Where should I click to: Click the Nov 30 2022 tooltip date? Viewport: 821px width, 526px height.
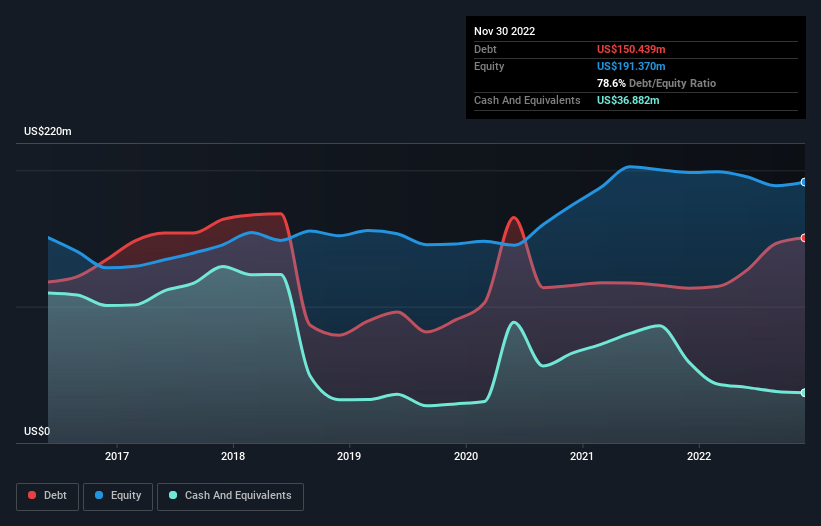pyautogui.click(x=504, y=31)
